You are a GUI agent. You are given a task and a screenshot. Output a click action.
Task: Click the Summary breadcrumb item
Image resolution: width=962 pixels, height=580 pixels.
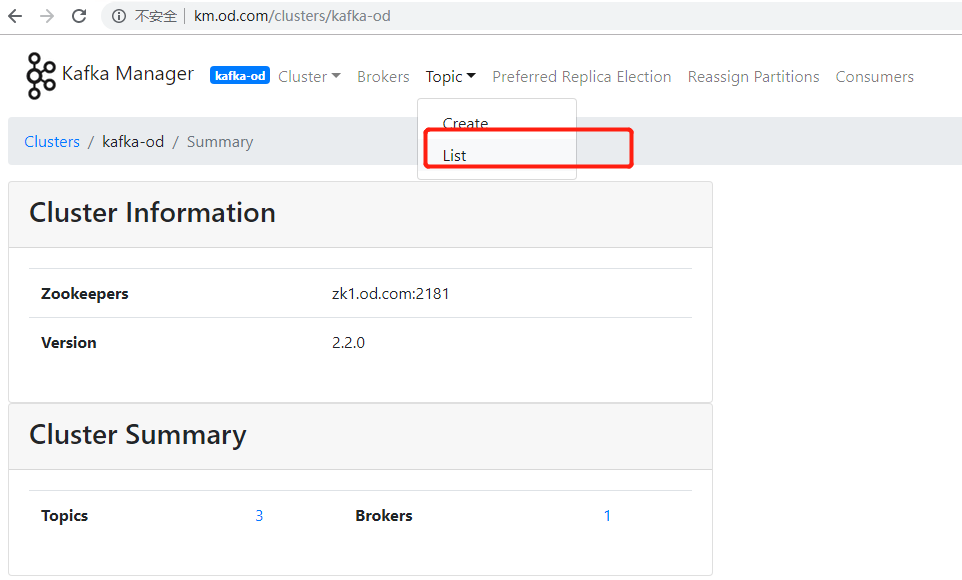pos(220,142)
